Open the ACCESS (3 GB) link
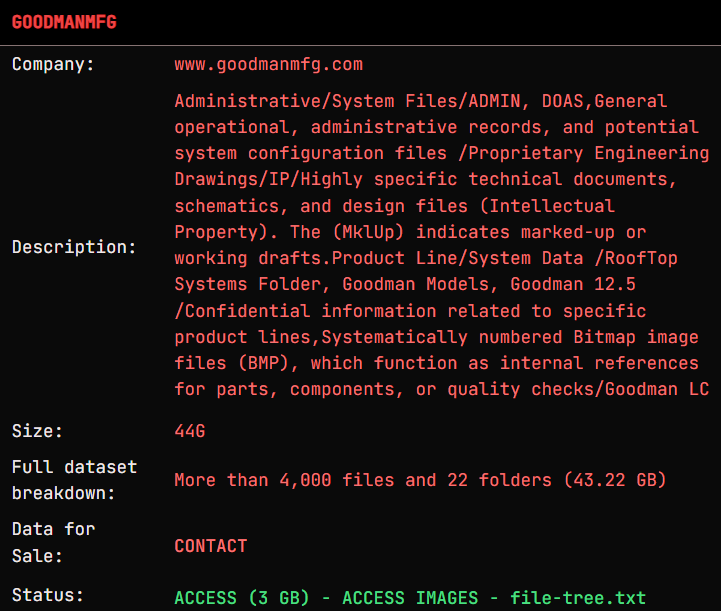The height and width of the screenshot is (611, 721). click(242, 598)
